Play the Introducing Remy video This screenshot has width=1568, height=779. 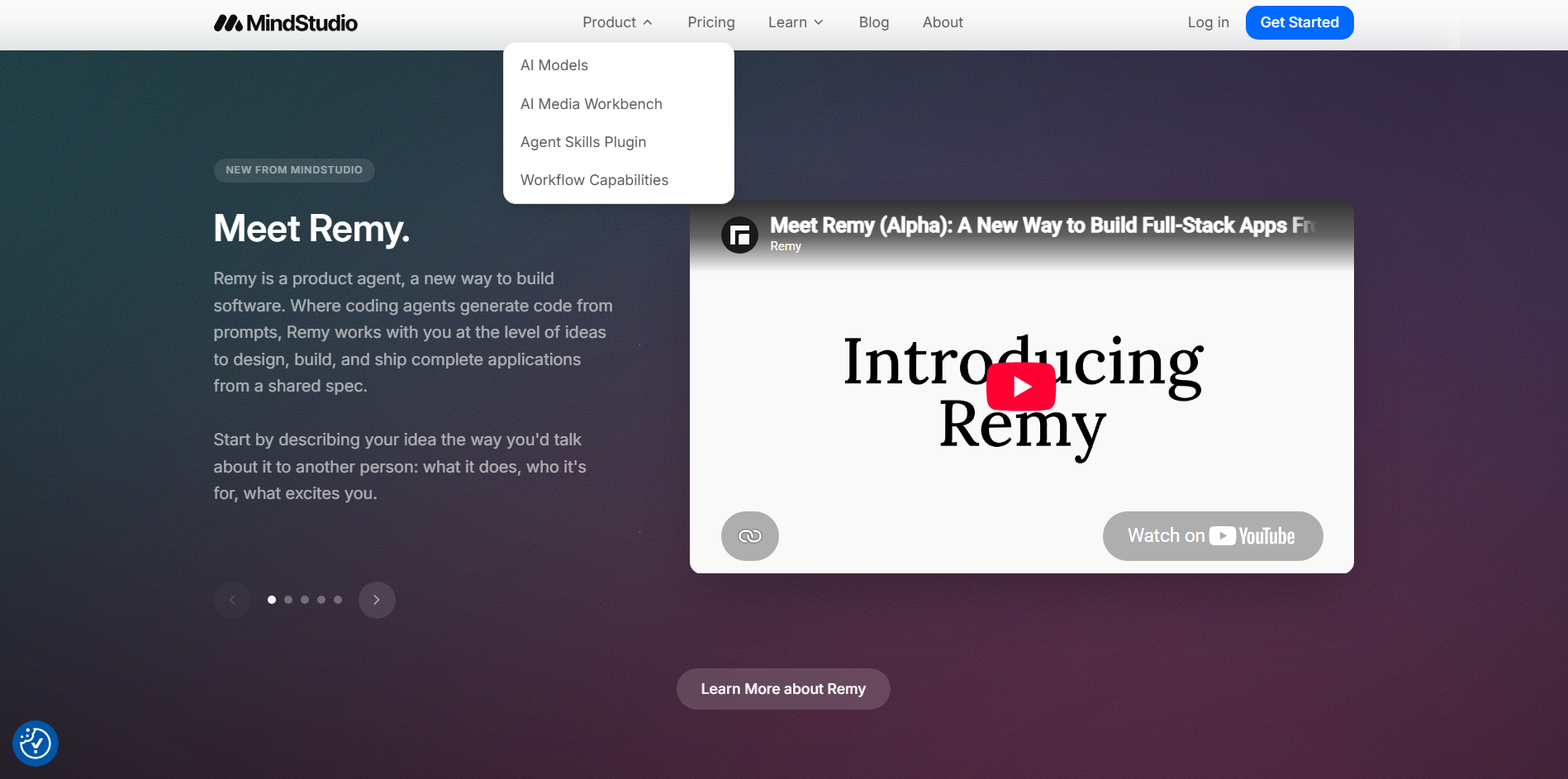1021,387
